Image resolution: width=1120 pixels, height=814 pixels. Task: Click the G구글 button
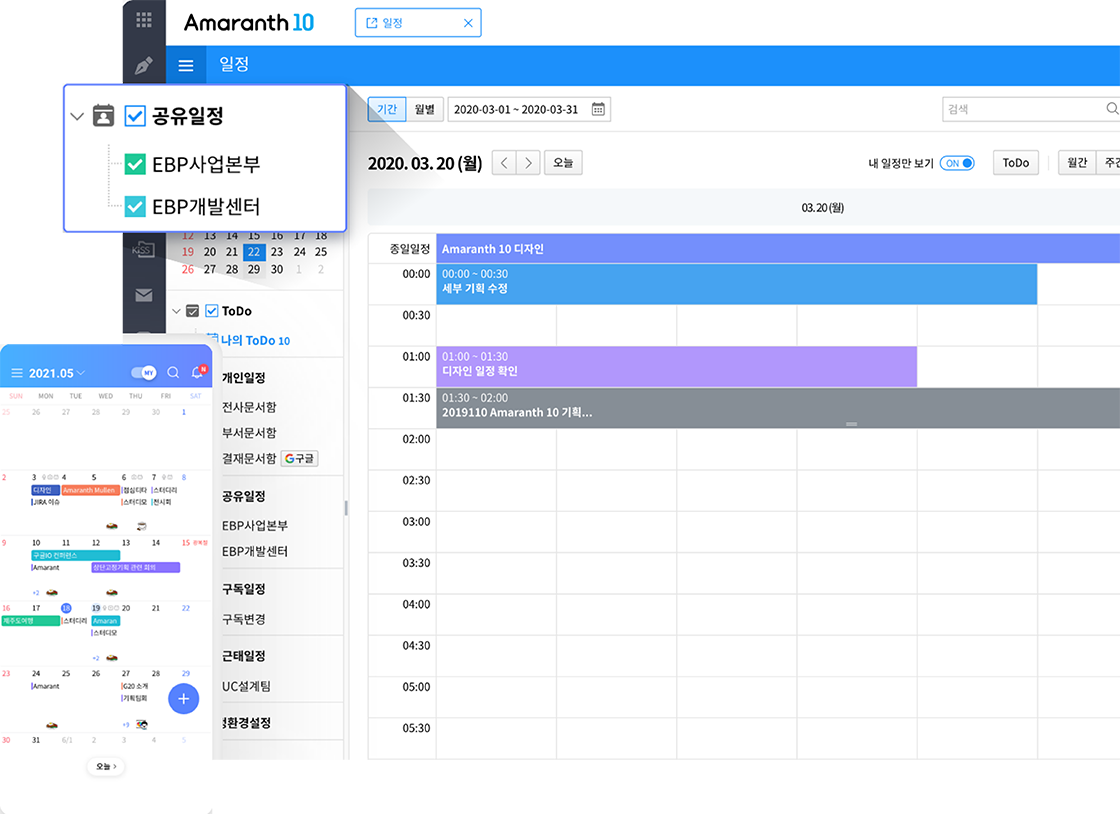tap(299, 458)
